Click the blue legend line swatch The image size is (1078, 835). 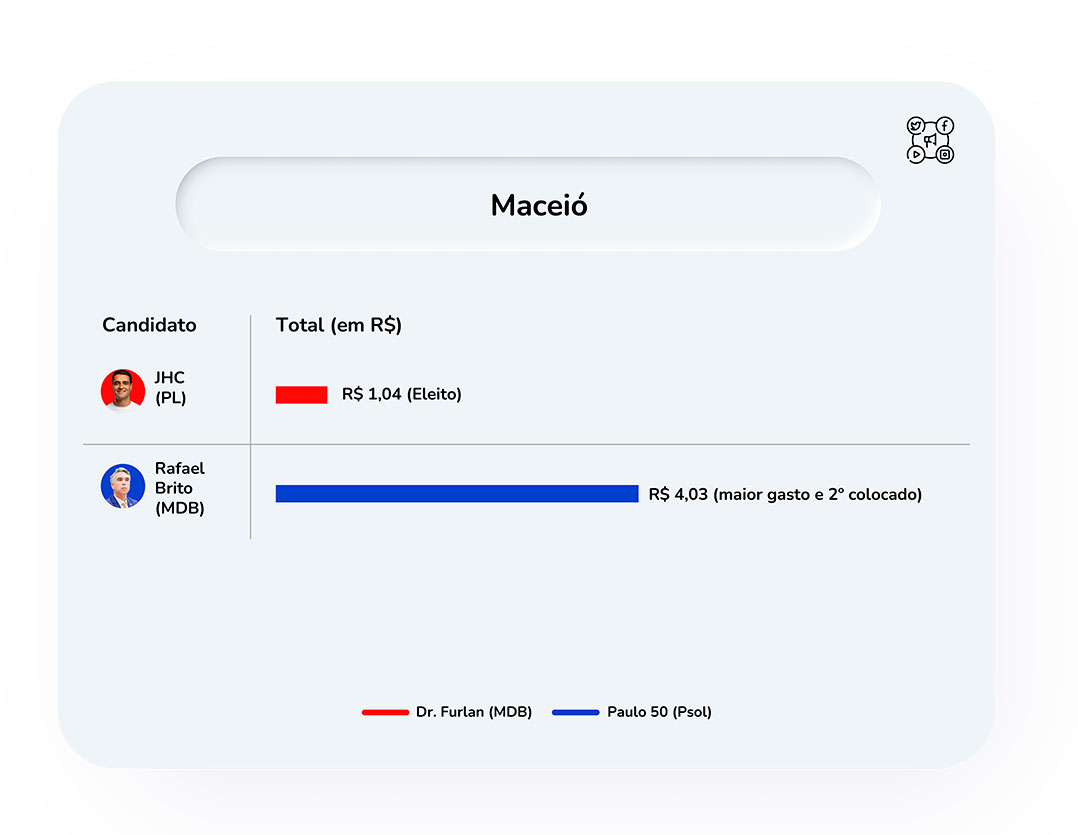[576, 713]
